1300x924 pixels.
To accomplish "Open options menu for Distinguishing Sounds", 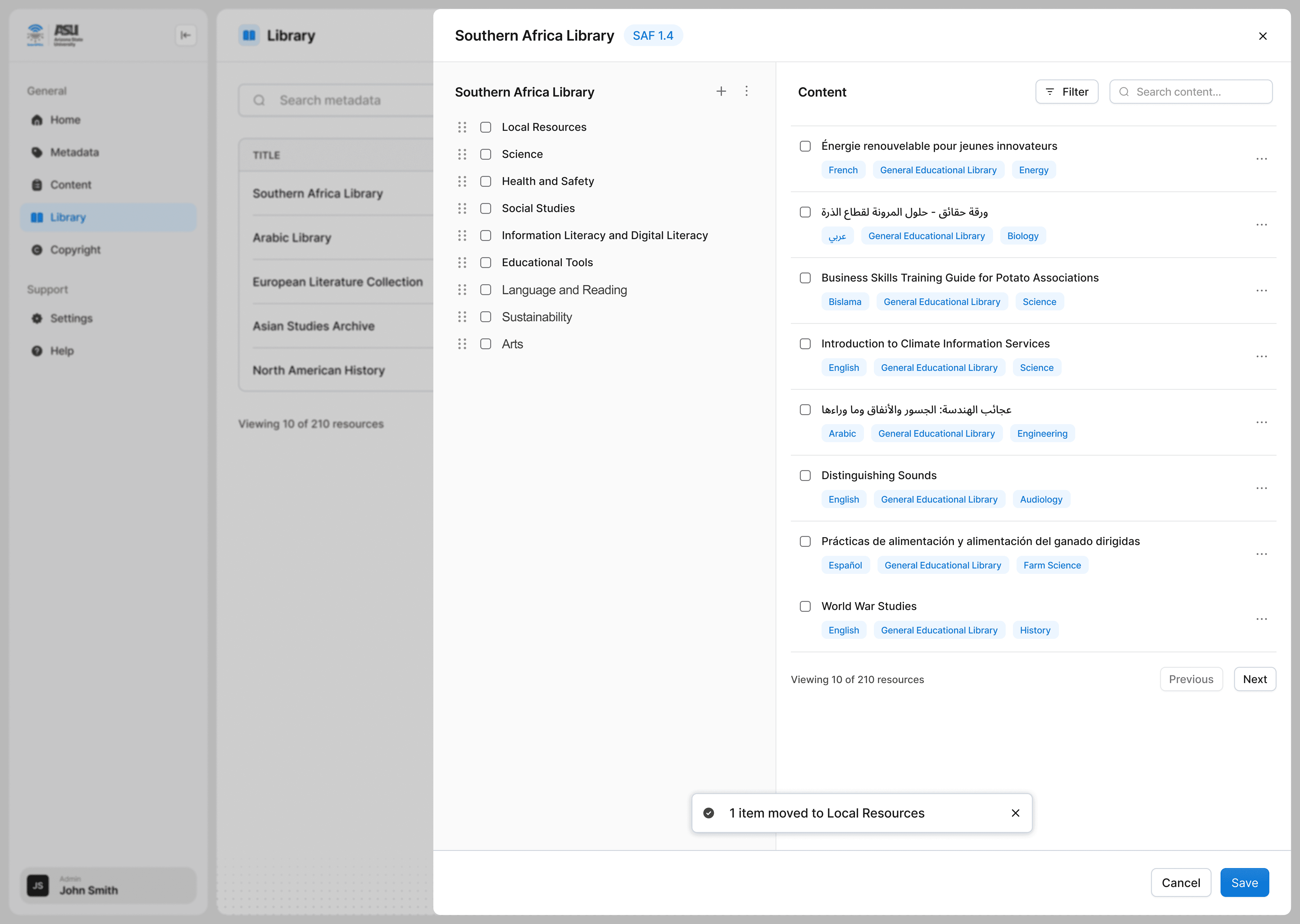I will [x=1261, y=488].
